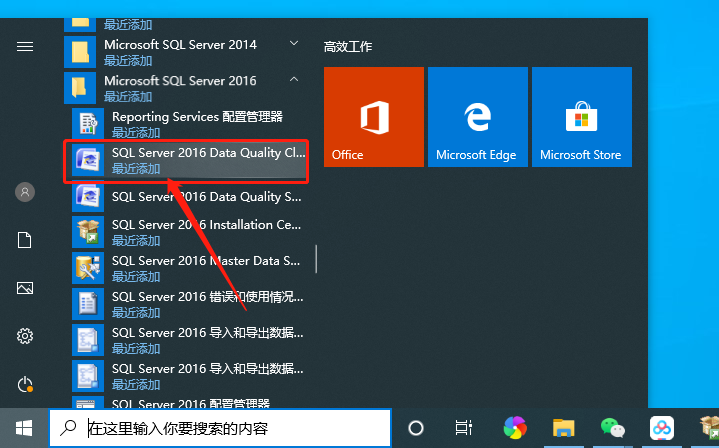Click the user account icon

tap(25, 192)
